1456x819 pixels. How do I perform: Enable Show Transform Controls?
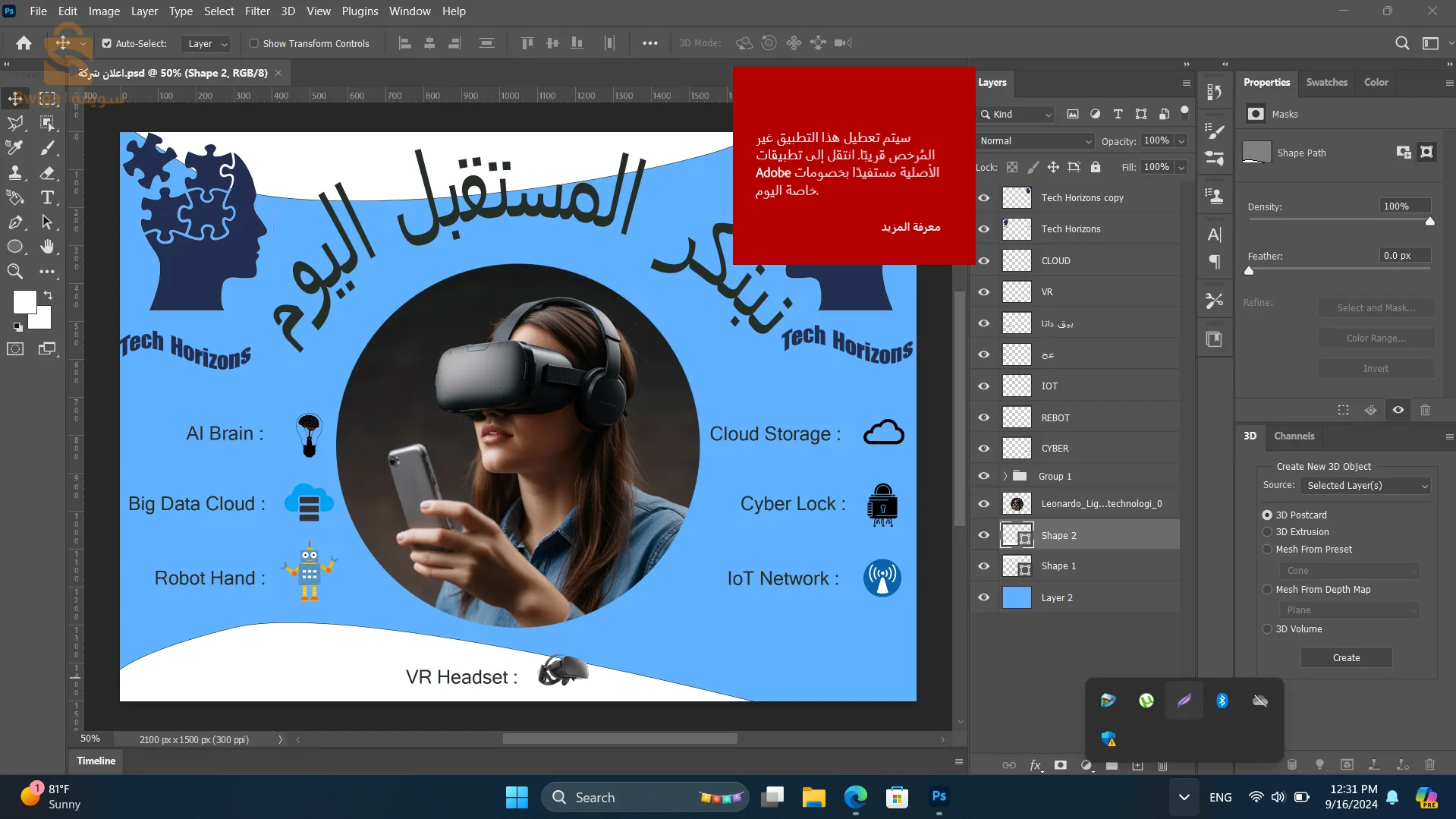(255, 43)
